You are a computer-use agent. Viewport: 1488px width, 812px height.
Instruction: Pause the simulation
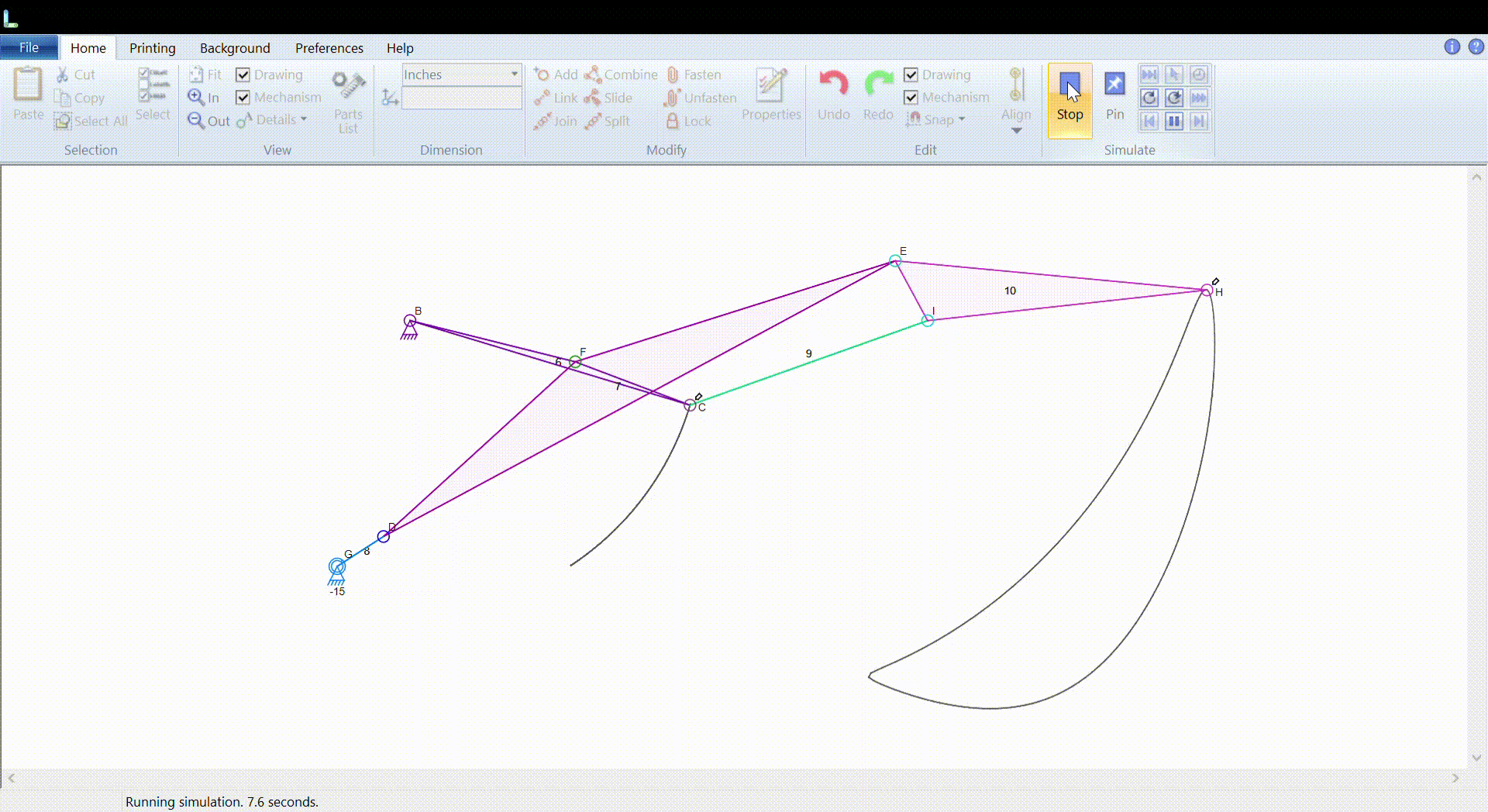(x=1174, y=122)
